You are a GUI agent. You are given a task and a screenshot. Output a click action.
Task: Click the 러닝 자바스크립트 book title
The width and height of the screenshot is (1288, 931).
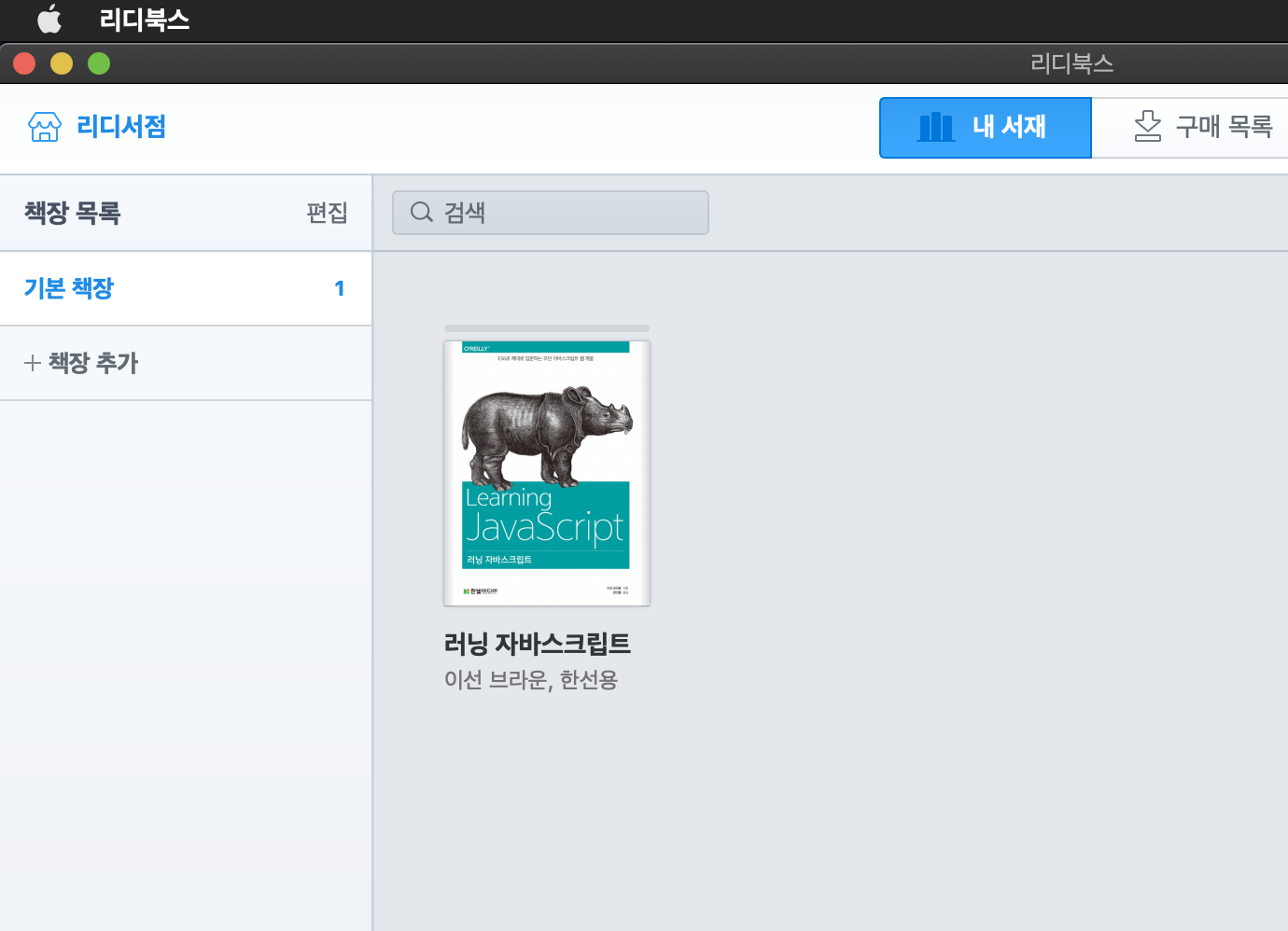tap(538, 644)
